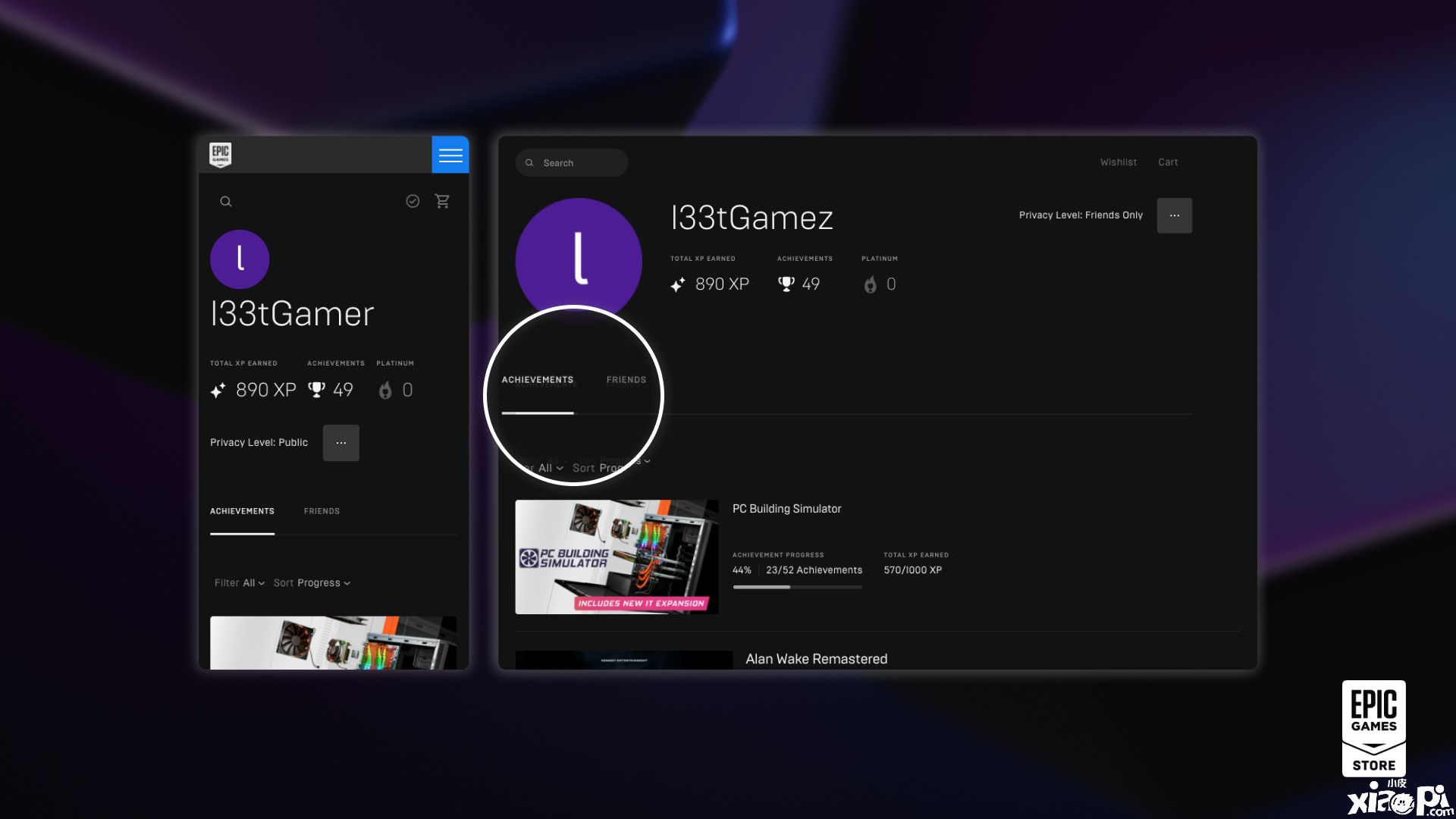Select the Achievements tab in mobile view
This screenshot has width=1456, height=819.
(x=242, y=511)
